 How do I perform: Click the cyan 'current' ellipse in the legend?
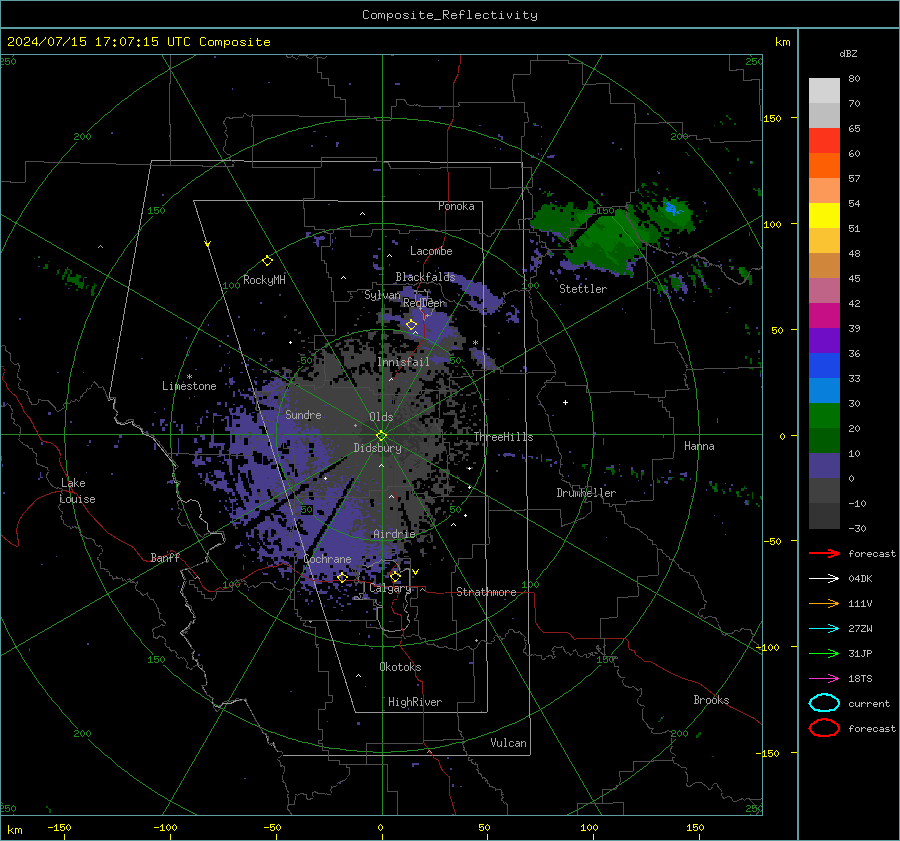[824, 703]
